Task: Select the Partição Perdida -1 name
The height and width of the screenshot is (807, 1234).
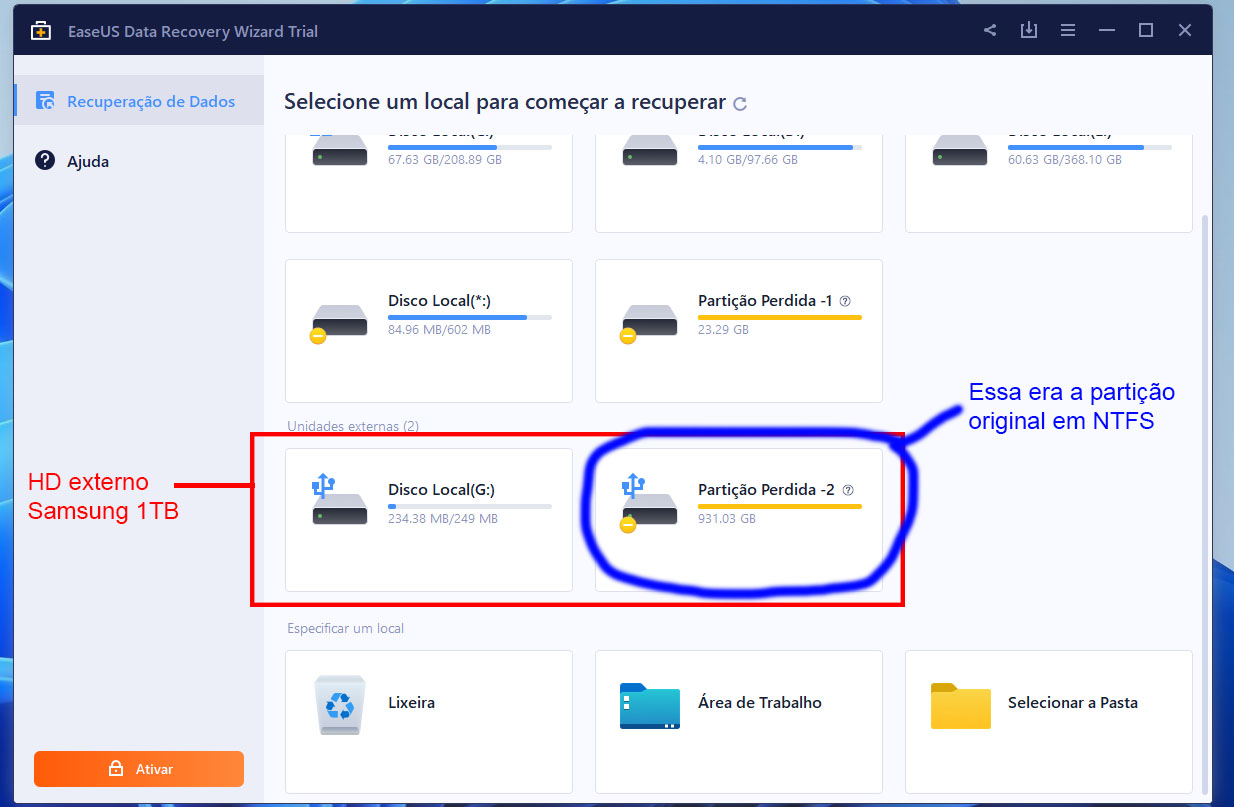Action: (766, 301)
